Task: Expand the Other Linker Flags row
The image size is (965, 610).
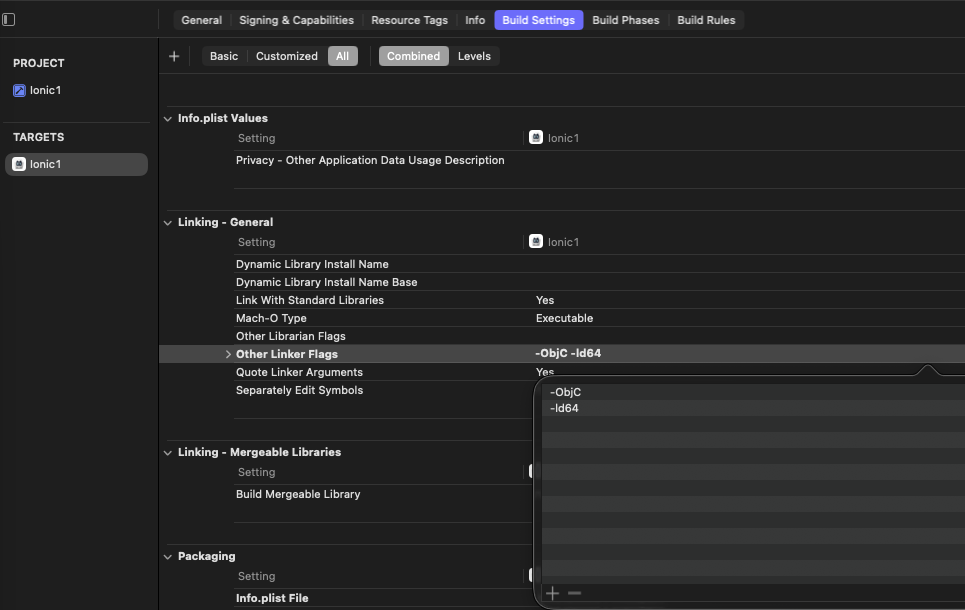Action: point(228,355)
